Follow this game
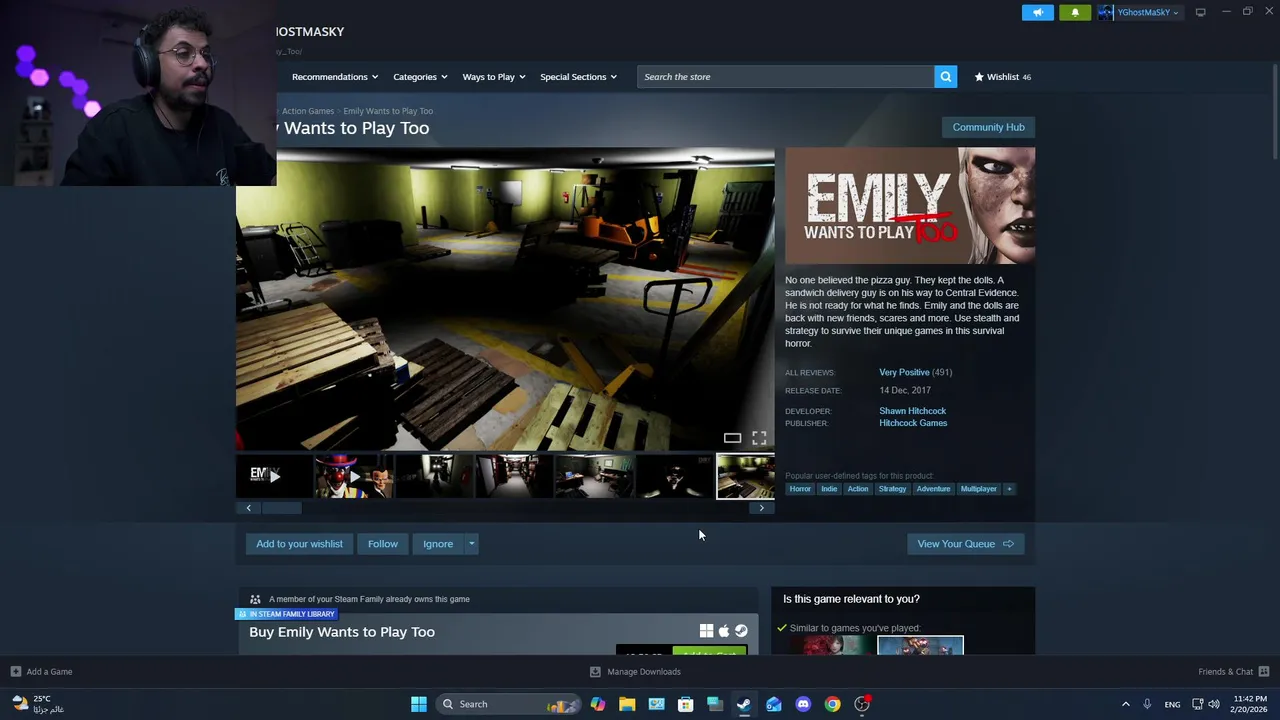 [x=382, y=544]
